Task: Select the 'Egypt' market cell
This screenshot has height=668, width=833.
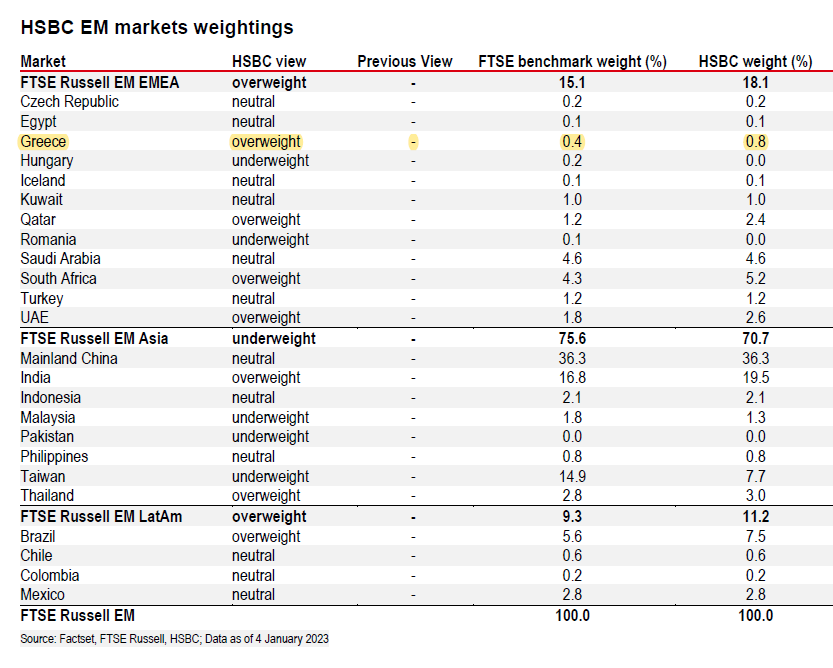Action: click(38, 122)
